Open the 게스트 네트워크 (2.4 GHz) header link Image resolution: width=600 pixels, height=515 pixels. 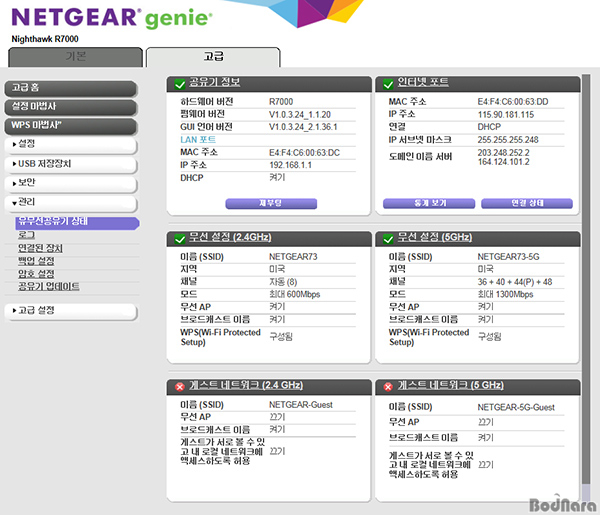pos(246,385)
